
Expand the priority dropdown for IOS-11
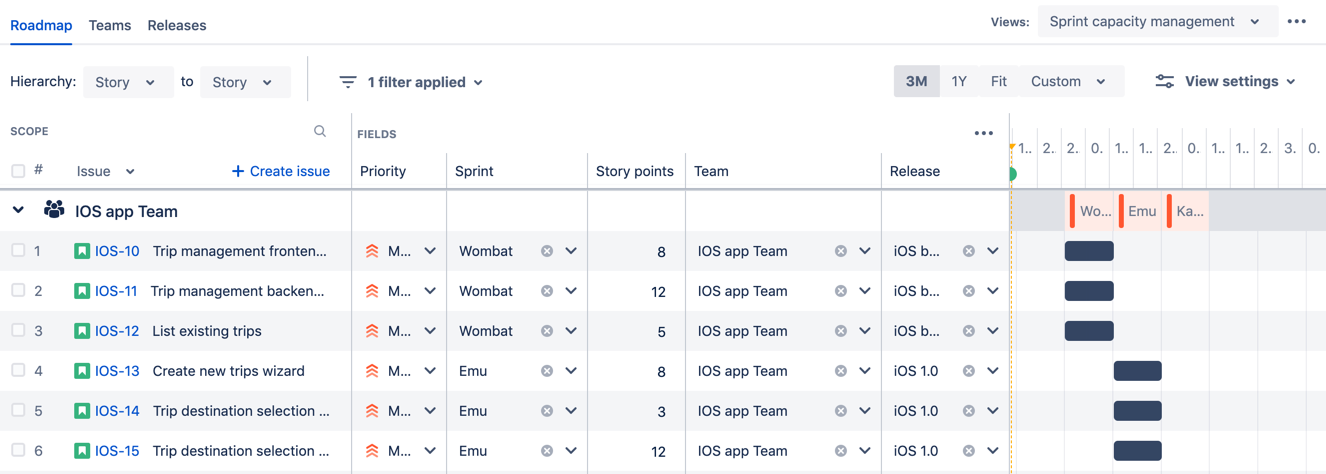click(x=430, y=291)
